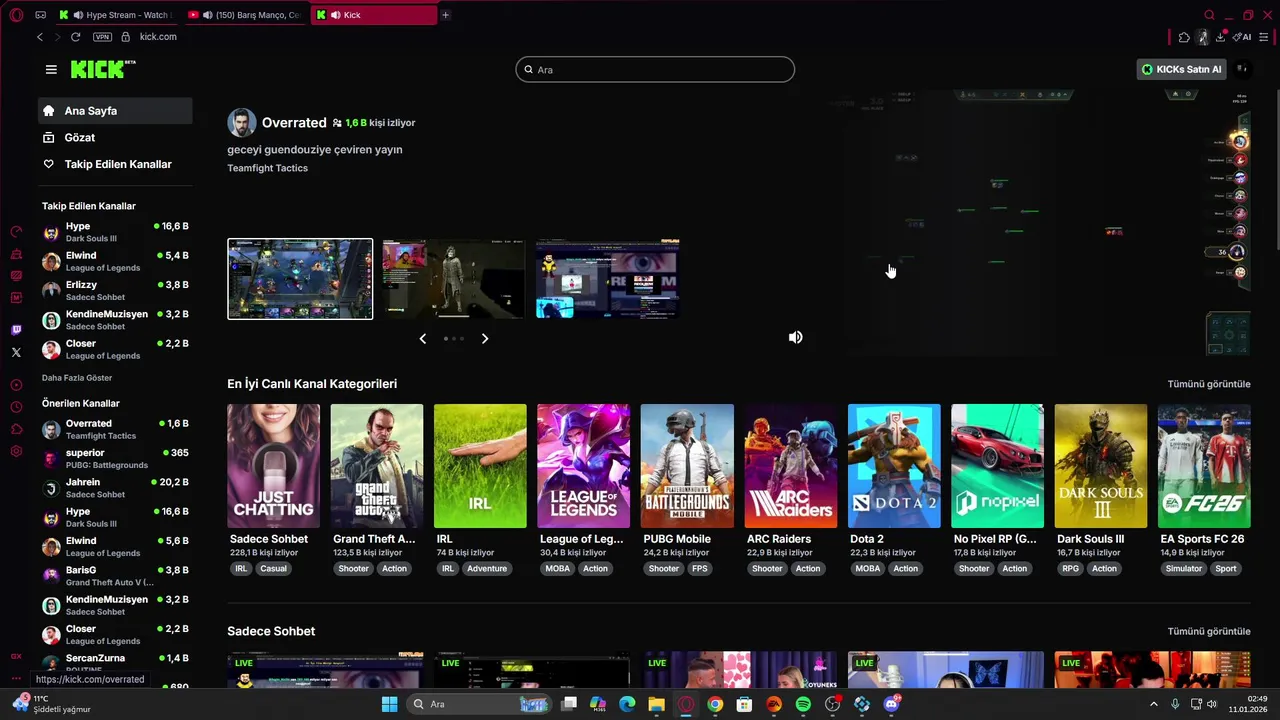The image size is (1280, 720).
Task: Open the settings gear in Opera sidebar
Action: tap(16, 451)
